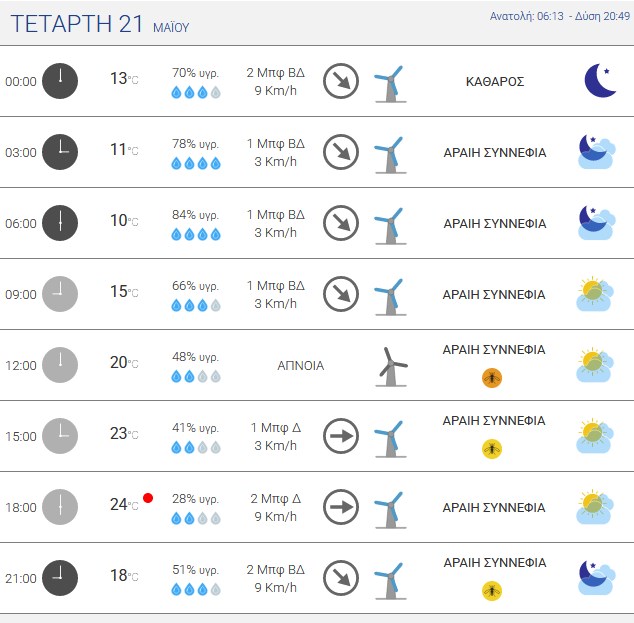634x623 pixels.
Task: Click the moon and cloud icon at 06:00
Action: (597, 223)
